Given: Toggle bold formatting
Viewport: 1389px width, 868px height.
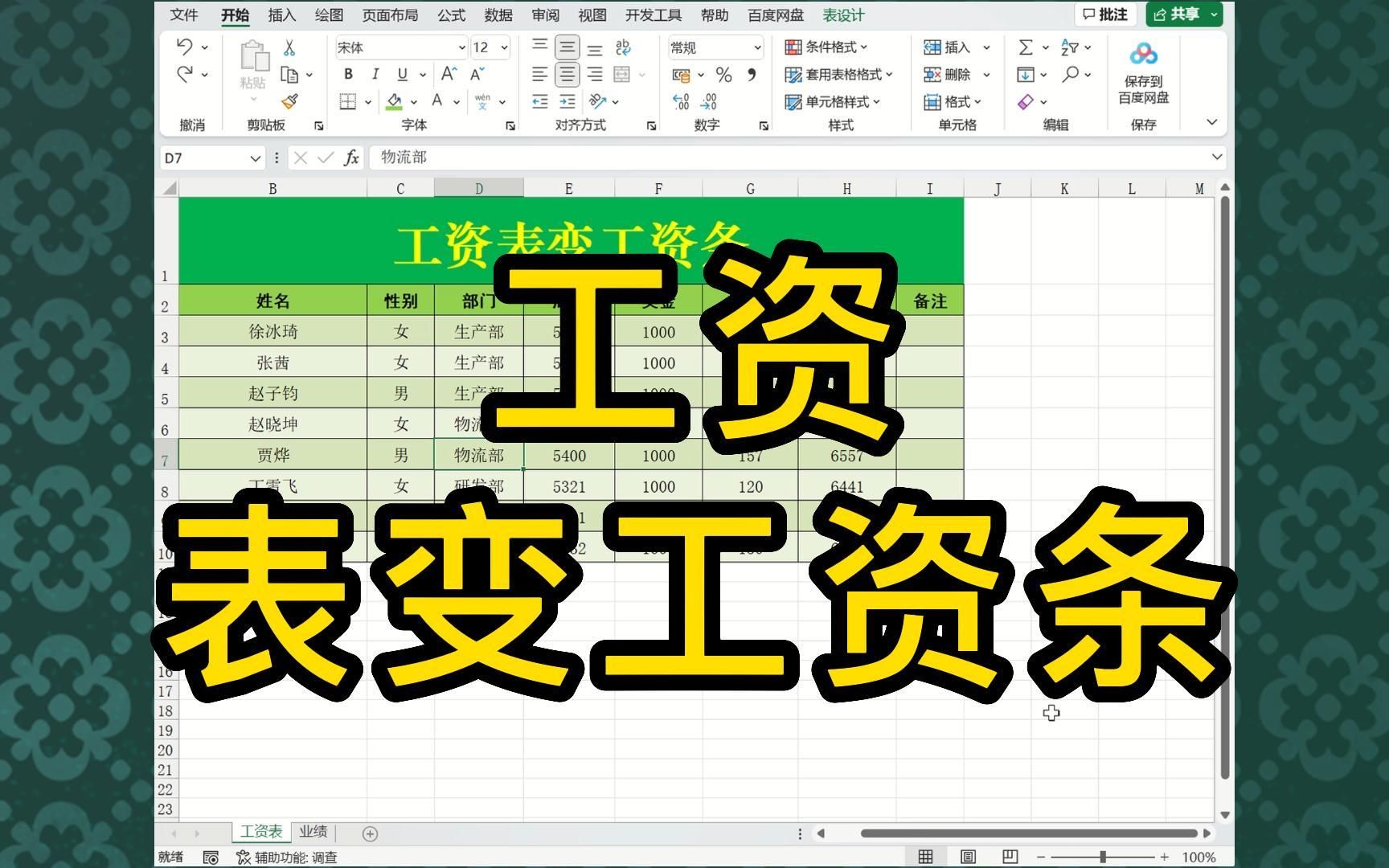Looking at the screenshot, I should click(347, 74).
